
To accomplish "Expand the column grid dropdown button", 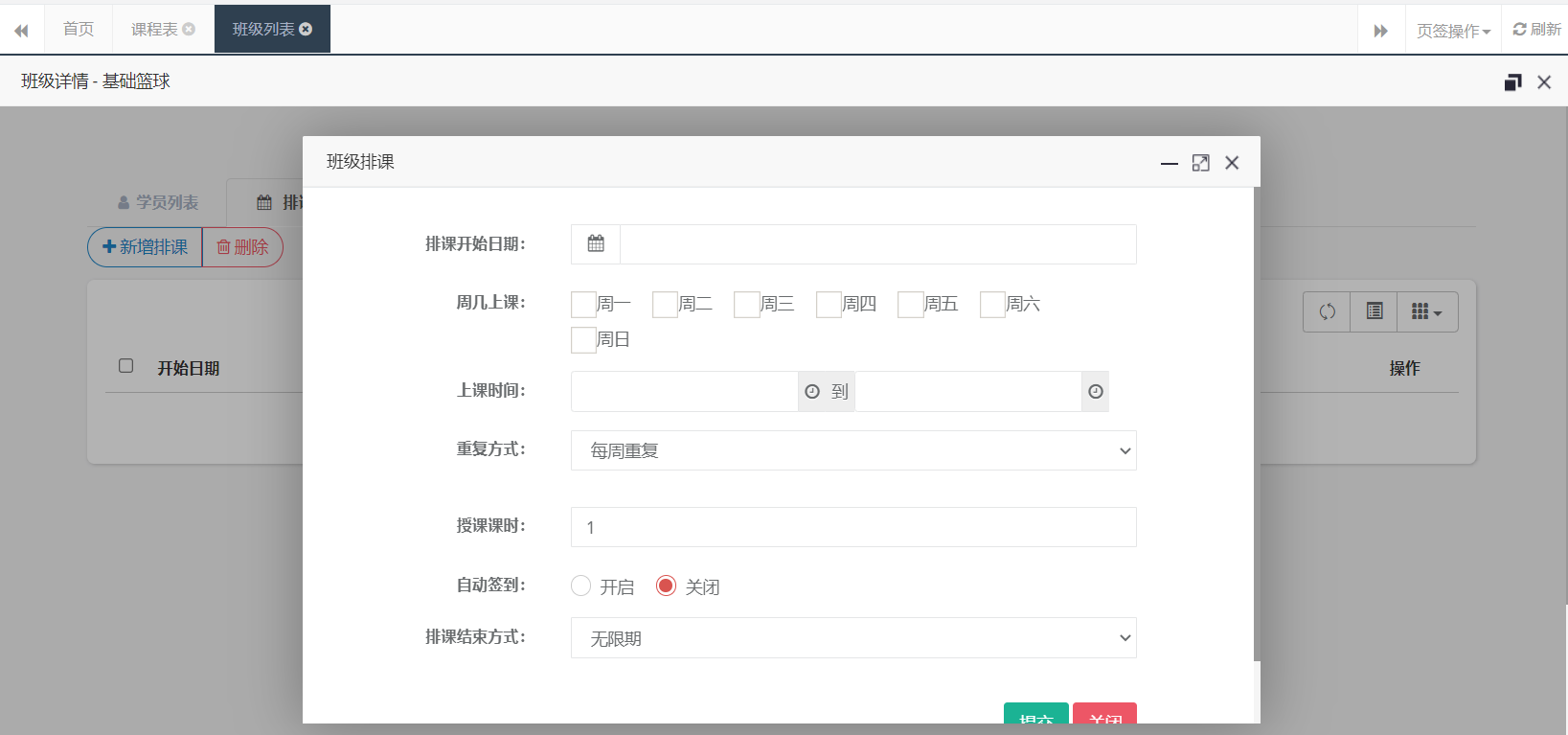I will [x=1427, y=311].
